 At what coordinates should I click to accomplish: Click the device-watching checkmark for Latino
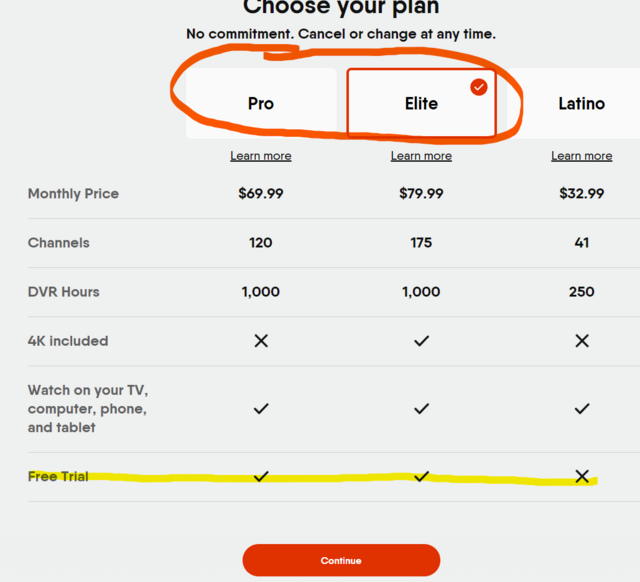[x=582, y=409]
